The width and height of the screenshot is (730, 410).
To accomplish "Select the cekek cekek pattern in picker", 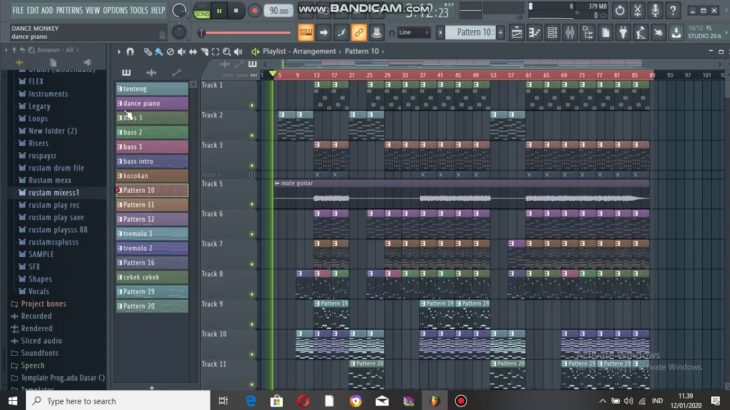I will [152, 277].
